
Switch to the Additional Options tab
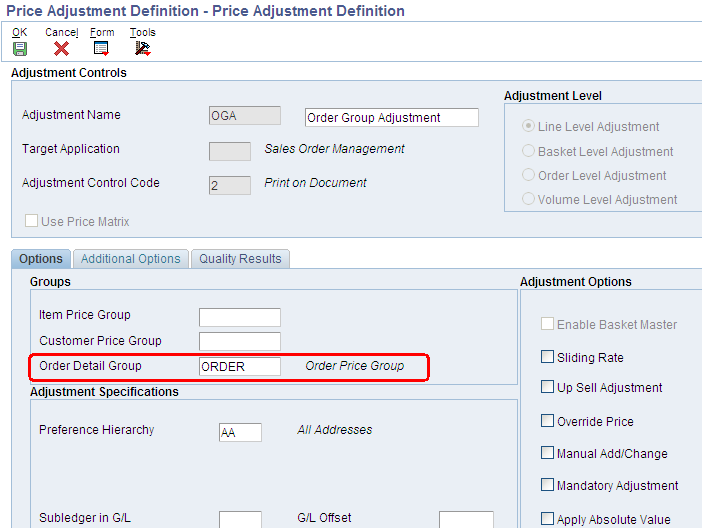pyautogui.click(x=131, y=259)
